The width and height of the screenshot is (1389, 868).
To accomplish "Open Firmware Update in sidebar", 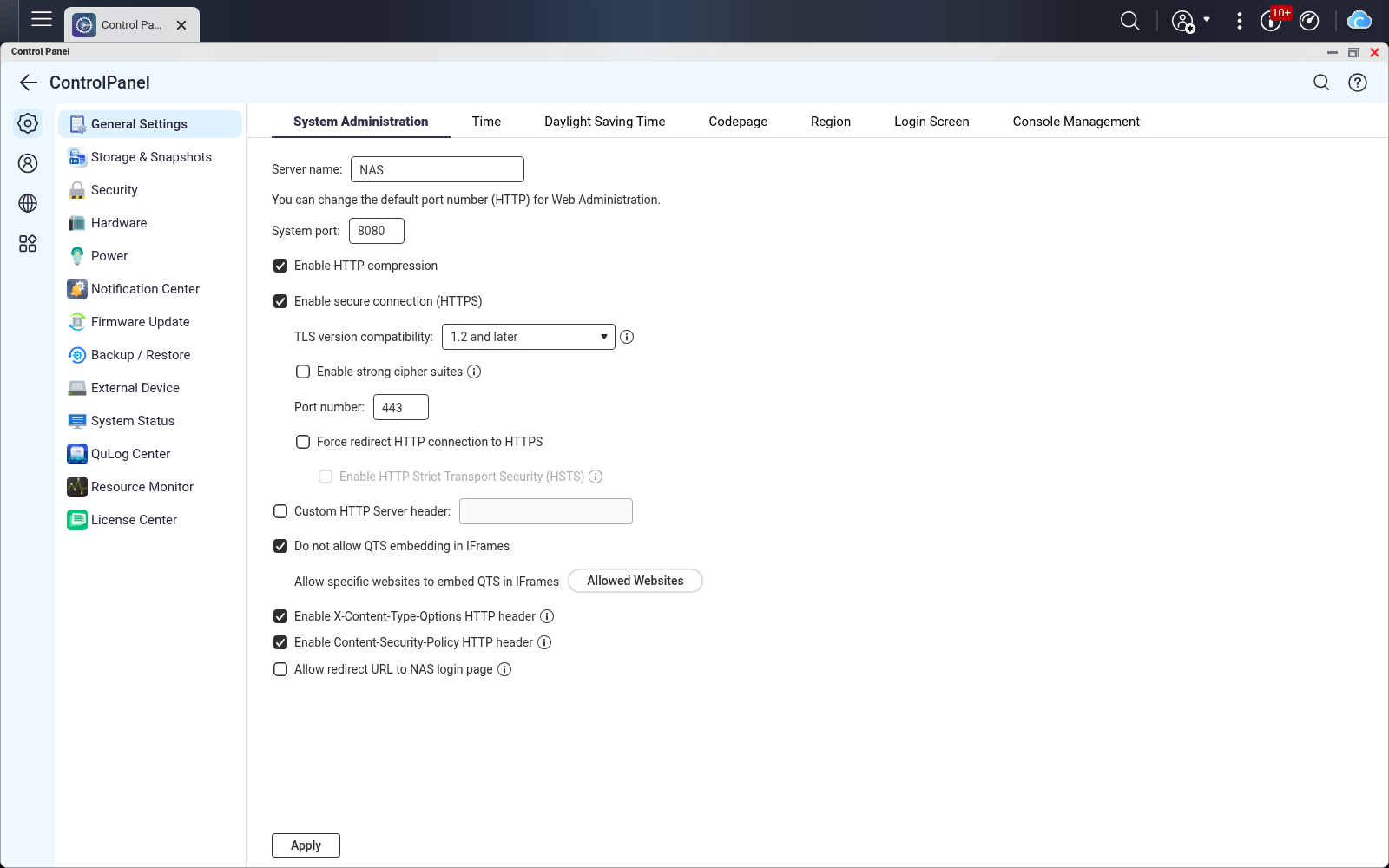I will coord(149,322).
